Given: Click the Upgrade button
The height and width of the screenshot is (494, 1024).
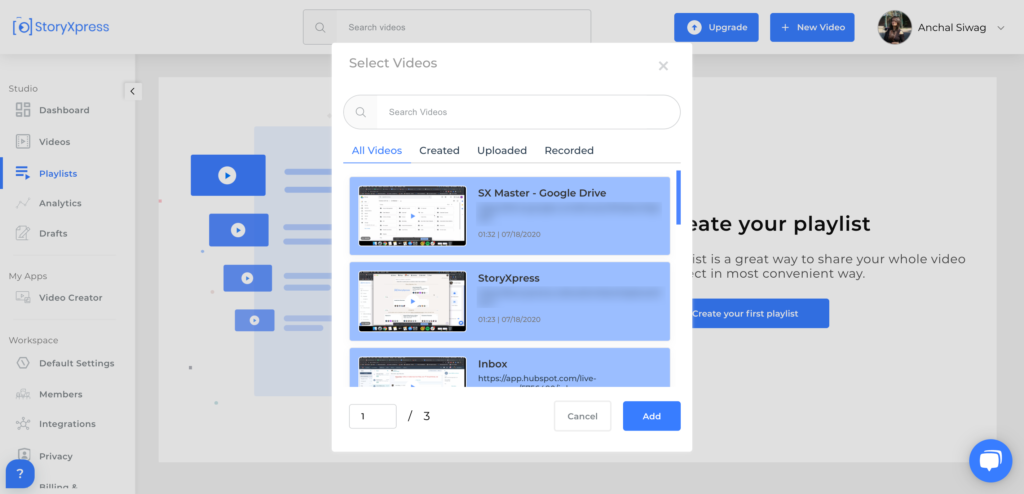Looking at the screenshot, I should 716,27.
